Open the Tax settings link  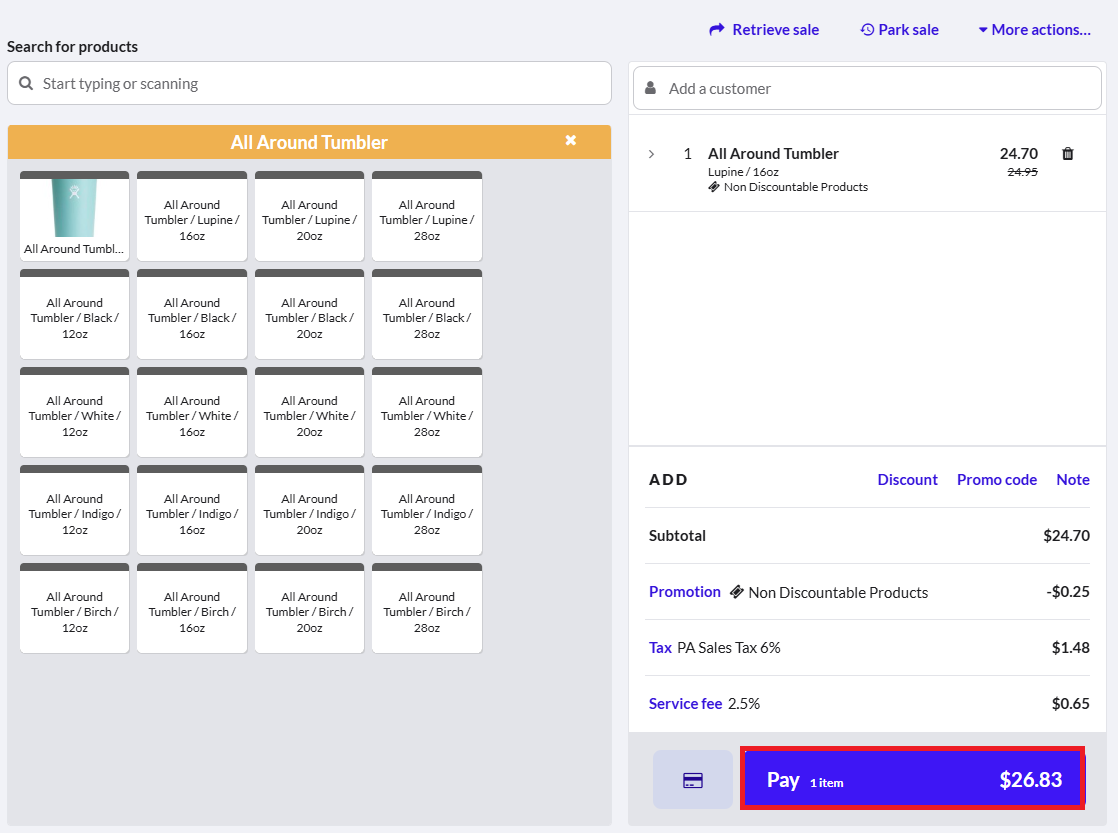coord(660,648)
